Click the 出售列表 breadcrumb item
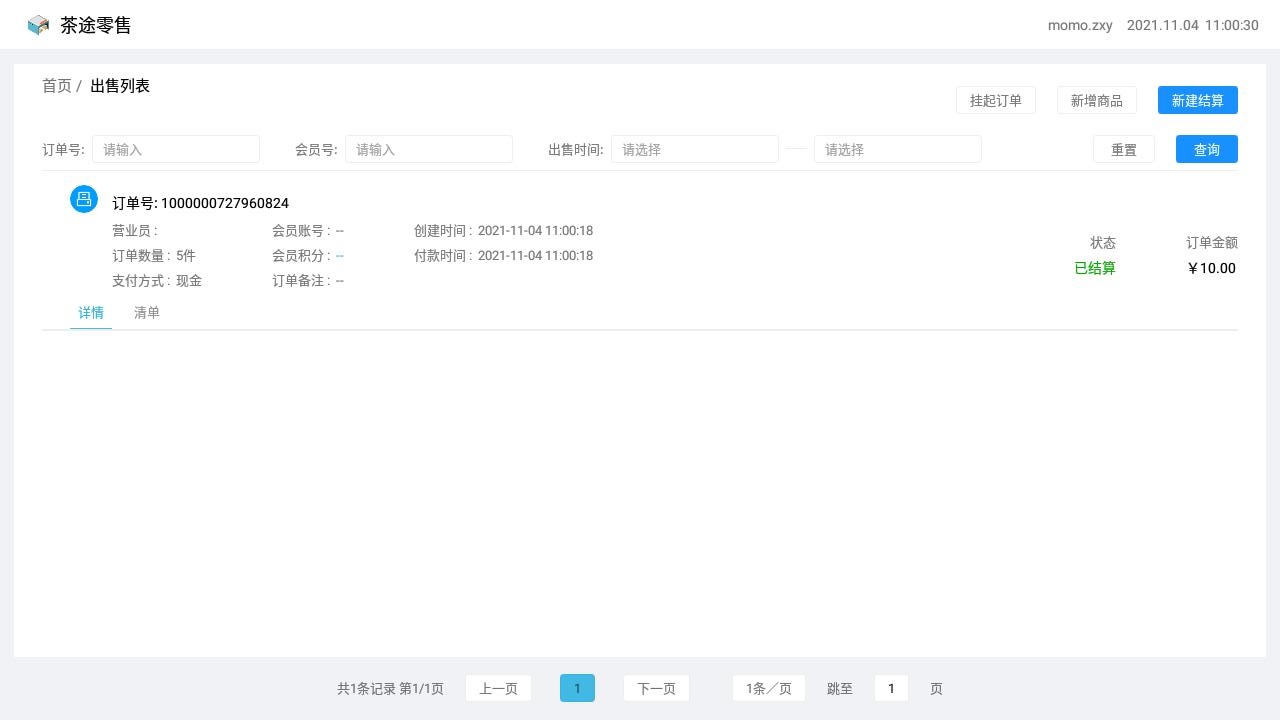Image resolution: width=1280 pixels, height=720 pixels. coord(119,86)
